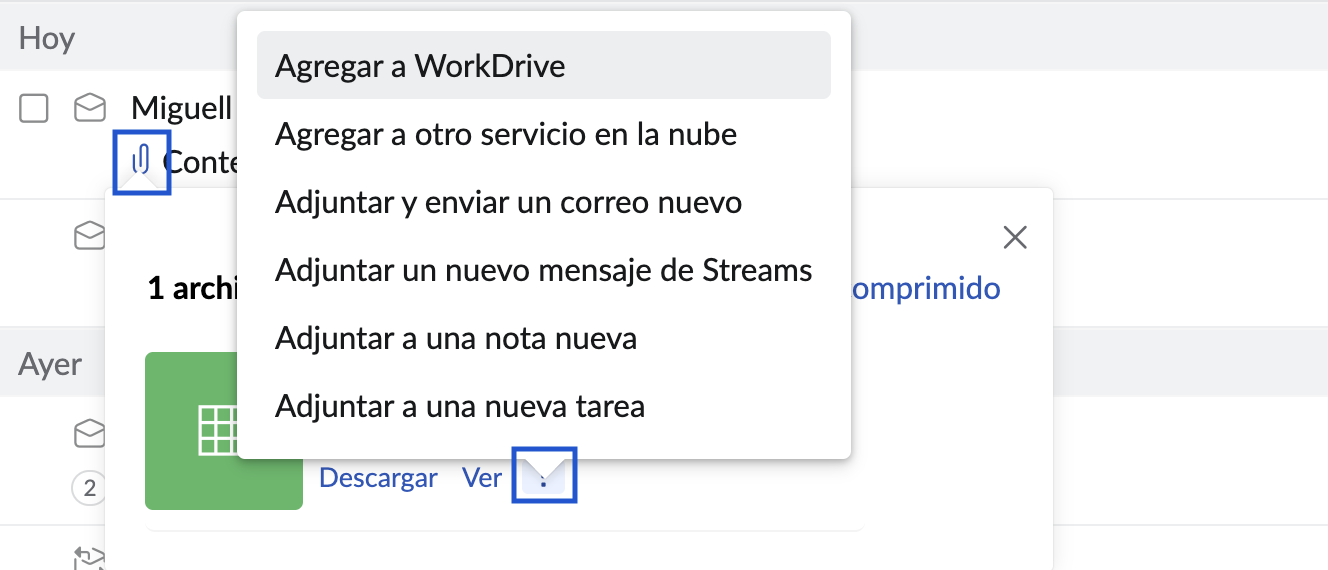
Task: Click the conversation count badge showing 2
Action: (x=89, y=488)
